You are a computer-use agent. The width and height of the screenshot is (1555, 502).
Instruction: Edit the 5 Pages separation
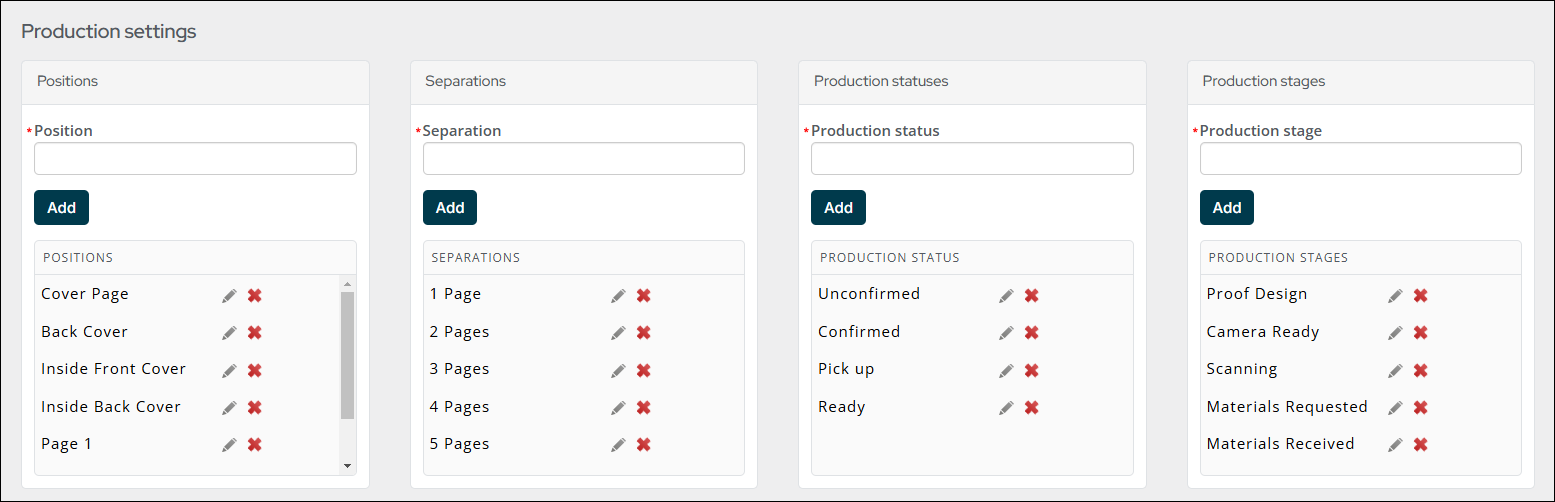pyautogui.click(x=619, y=444)
